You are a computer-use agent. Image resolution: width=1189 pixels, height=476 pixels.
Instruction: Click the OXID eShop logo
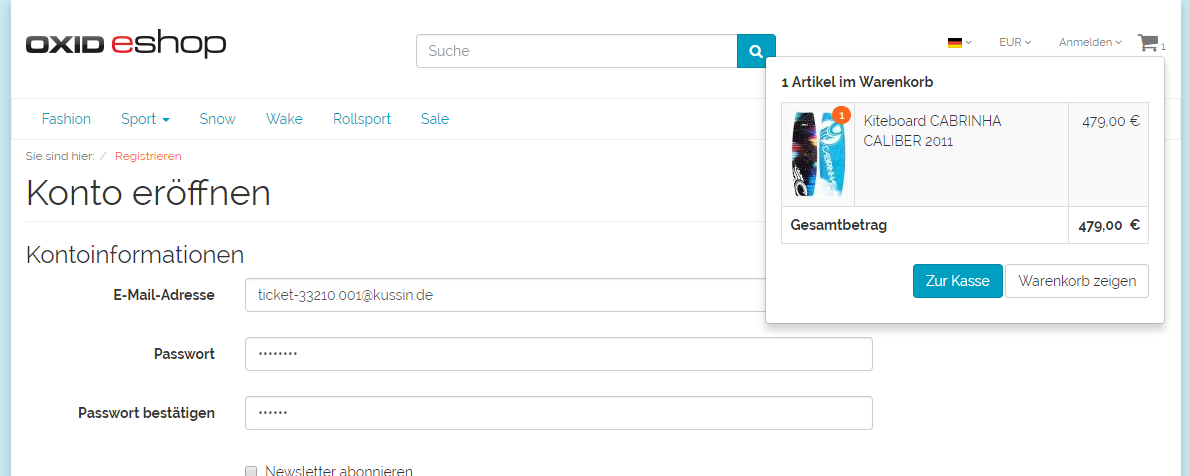tap(126, 44)
